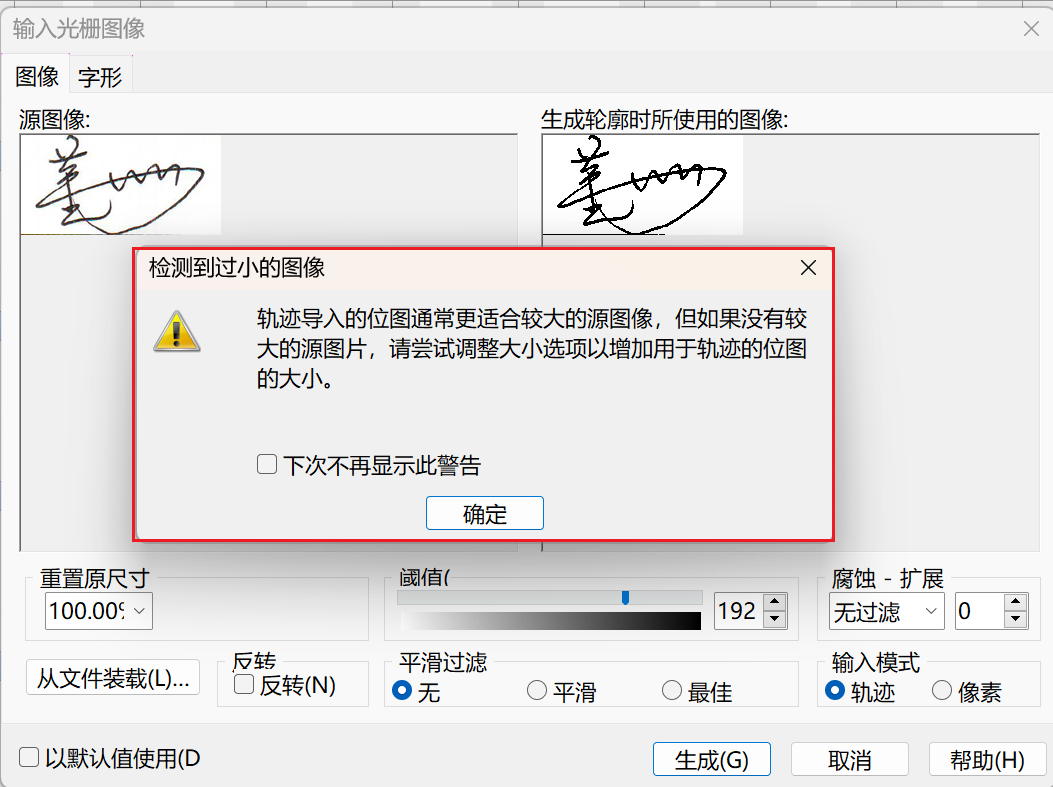
Task: Click the 从文件装载(L)... button
Action: [113, 678]
